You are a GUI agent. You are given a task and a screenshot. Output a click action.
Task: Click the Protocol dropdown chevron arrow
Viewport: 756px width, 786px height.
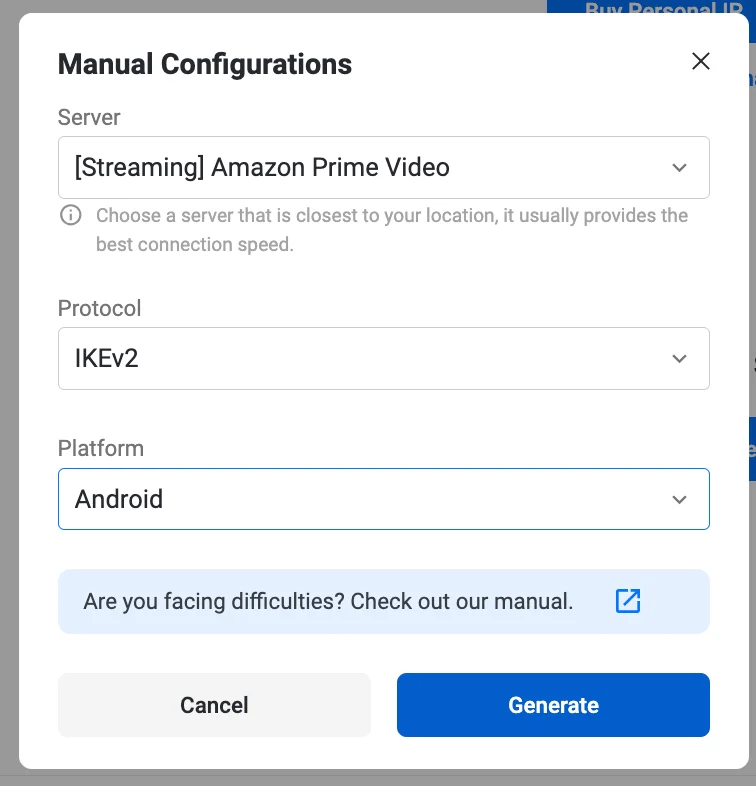[x=680, y=358]
